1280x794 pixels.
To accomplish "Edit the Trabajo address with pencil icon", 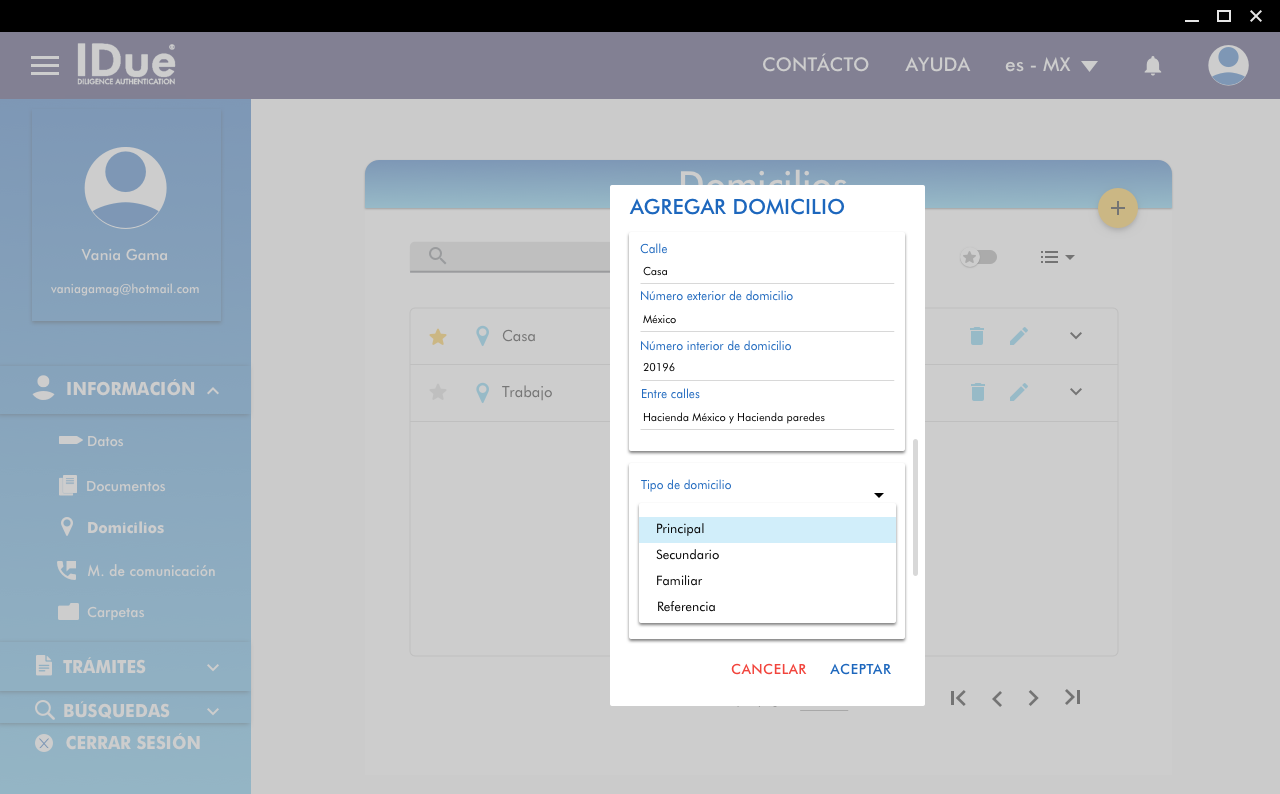I will (x=1018, y=392).
